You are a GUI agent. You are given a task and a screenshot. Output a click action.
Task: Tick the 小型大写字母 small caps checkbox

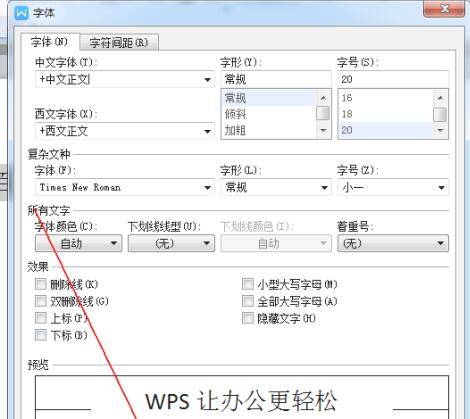pos(248,284)
